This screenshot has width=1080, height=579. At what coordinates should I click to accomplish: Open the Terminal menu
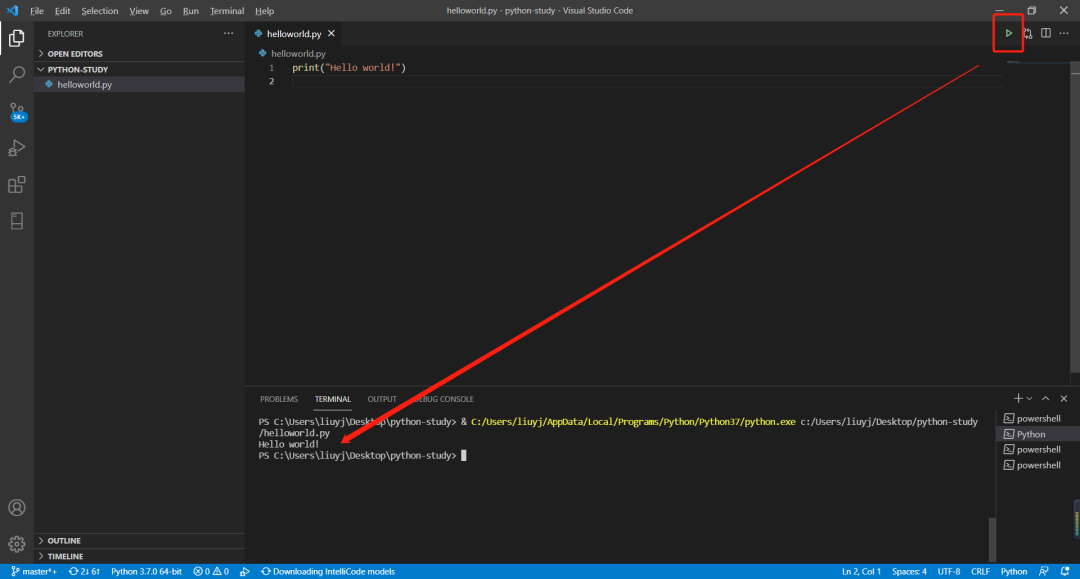pos(227,10)
